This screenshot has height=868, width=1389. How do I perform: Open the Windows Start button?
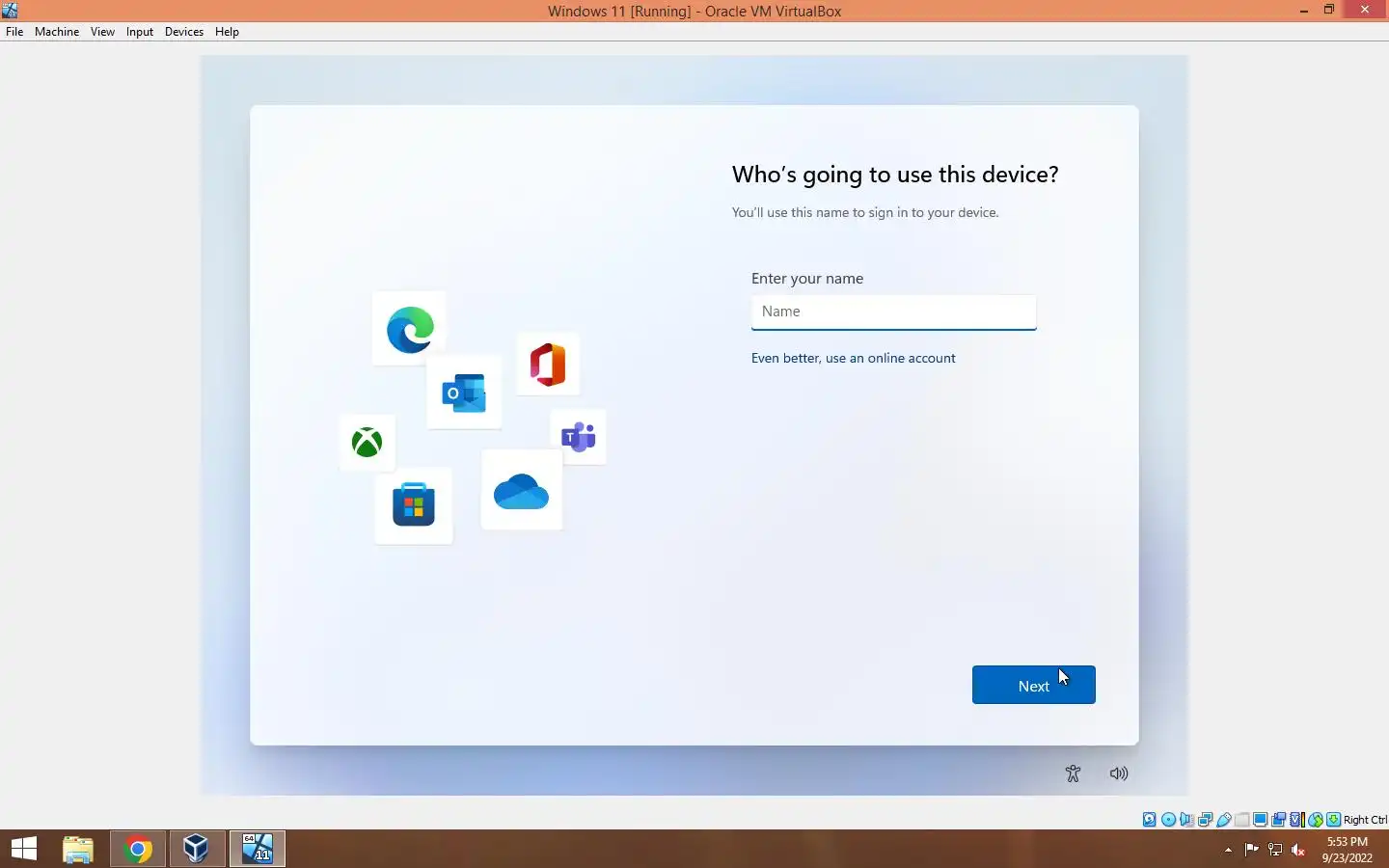(x=24, y=849)
